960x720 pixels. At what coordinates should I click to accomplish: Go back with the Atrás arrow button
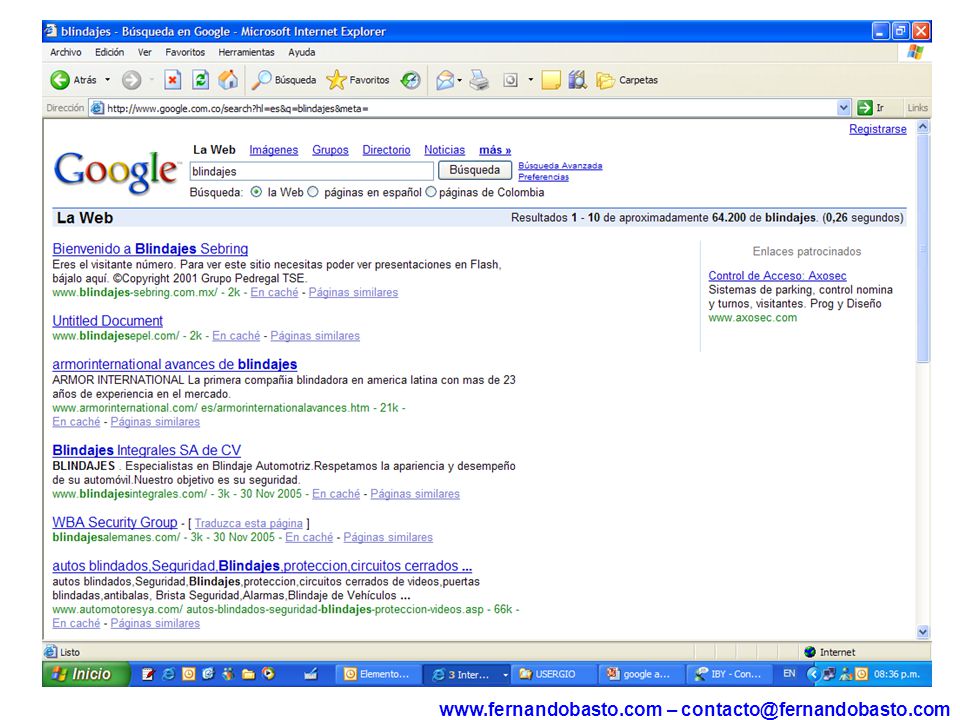(73, 80)
